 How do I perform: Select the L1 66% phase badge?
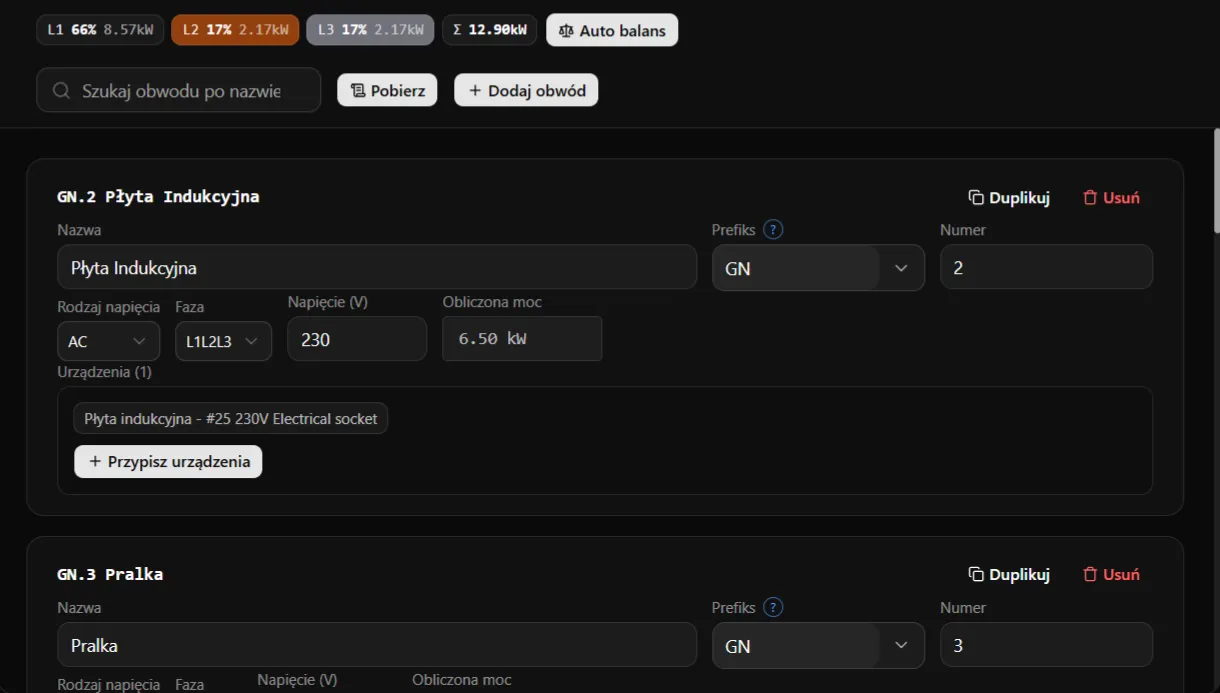pyautogui.click(x=100, y=30)
